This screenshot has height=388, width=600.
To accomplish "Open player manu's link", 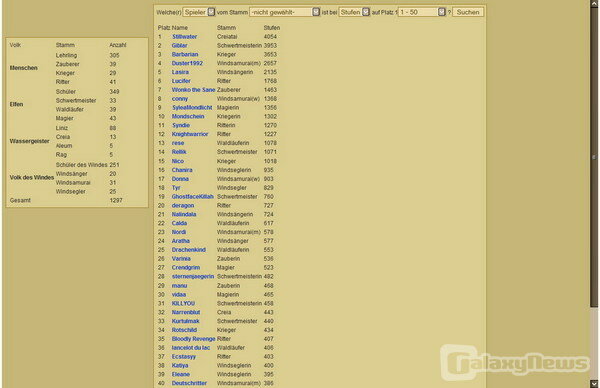I will coord(179,285).
